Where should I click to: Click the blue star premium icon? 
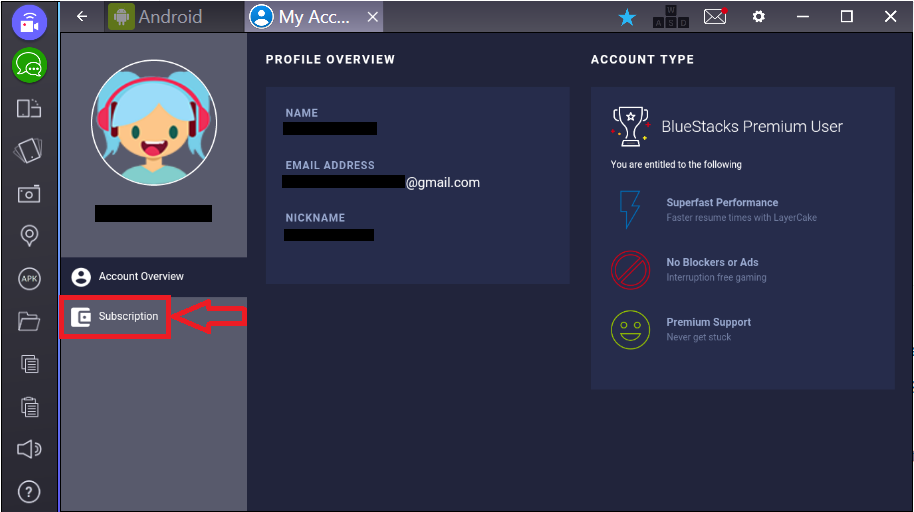[x=627, y=17]
